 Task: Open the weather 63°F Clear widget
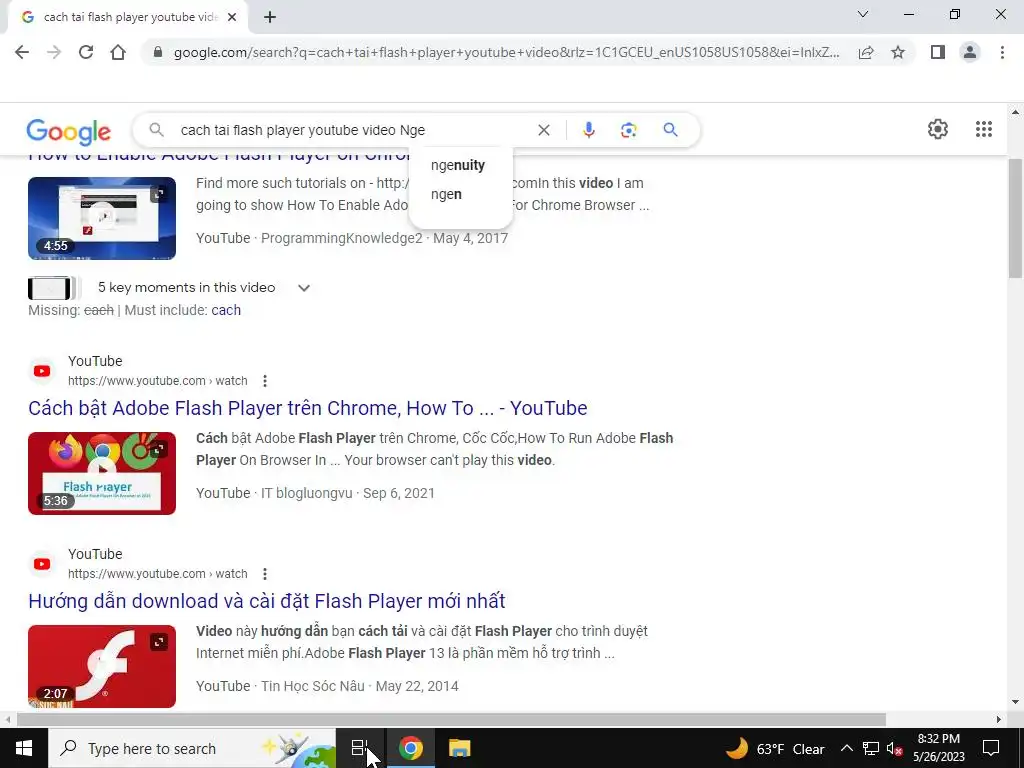(x=775, y=748)
